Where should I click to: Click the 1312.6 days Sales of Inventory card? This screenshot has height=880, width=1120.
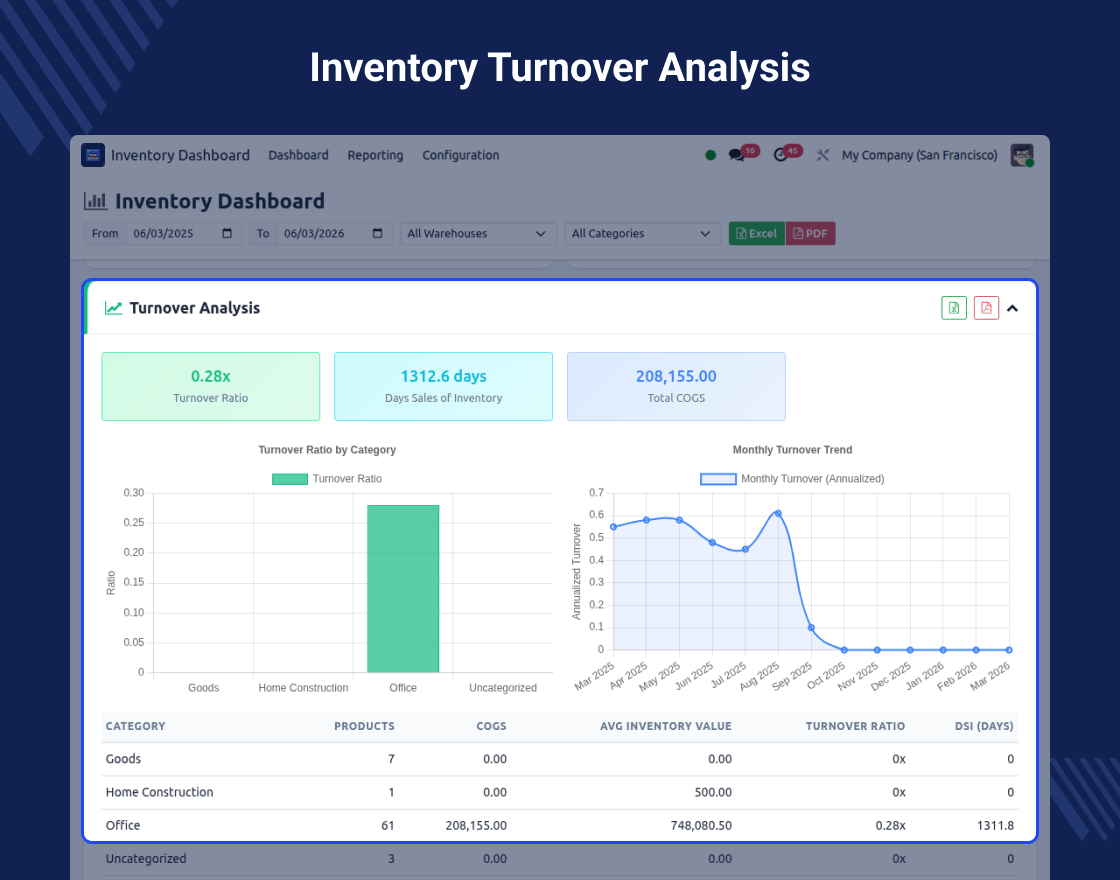click(x=444, y=386)
